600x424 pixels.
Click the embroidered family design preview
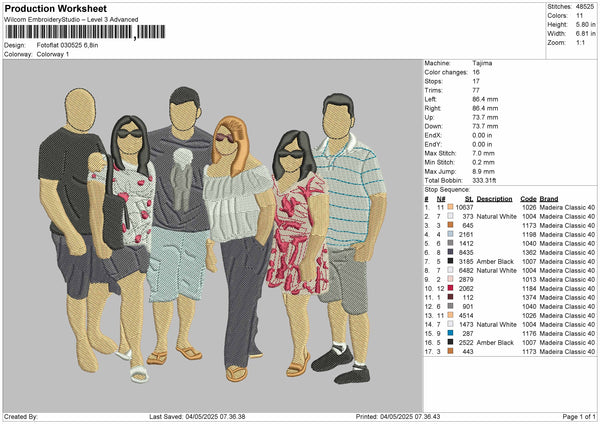pos(210,233)
